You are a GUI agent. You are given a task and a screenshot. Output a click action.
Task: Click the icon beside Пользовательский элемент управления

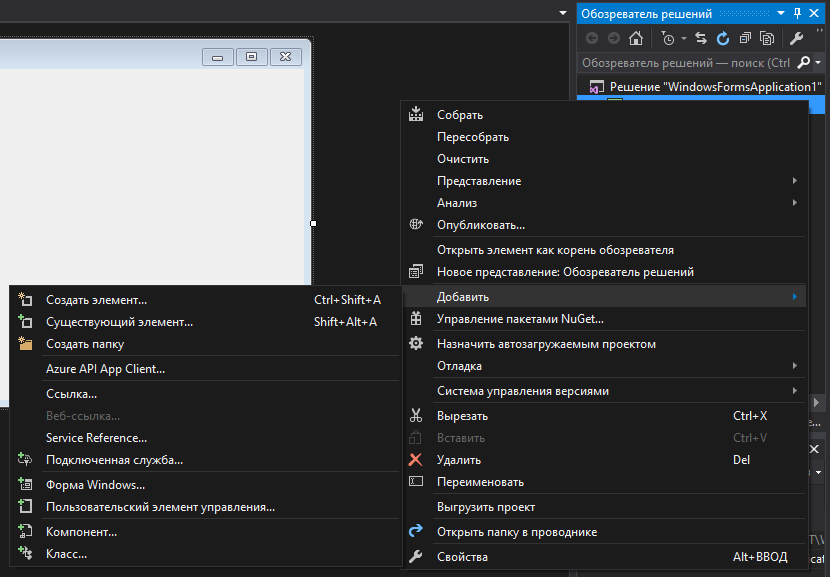click(25, 507)
